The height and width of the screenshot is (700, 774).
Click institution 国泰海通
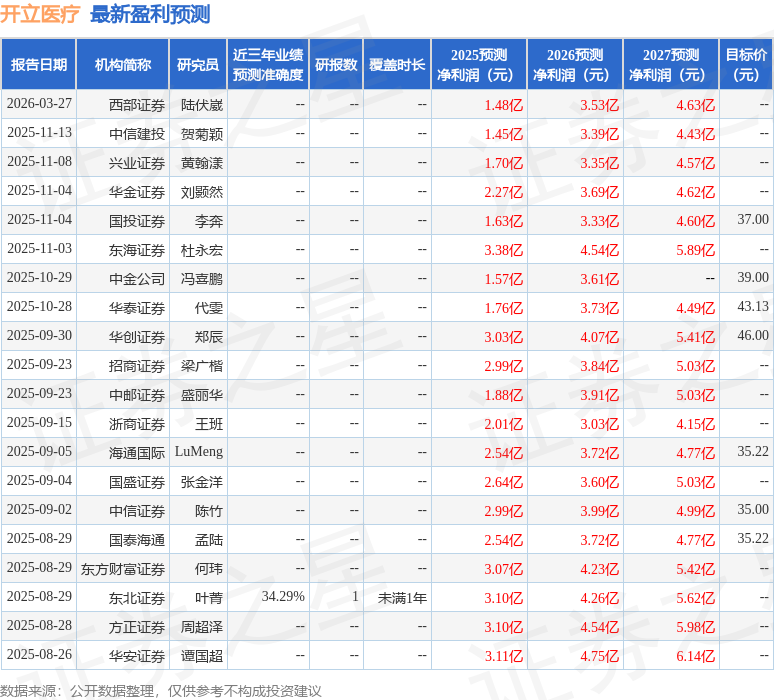[137, 541]
